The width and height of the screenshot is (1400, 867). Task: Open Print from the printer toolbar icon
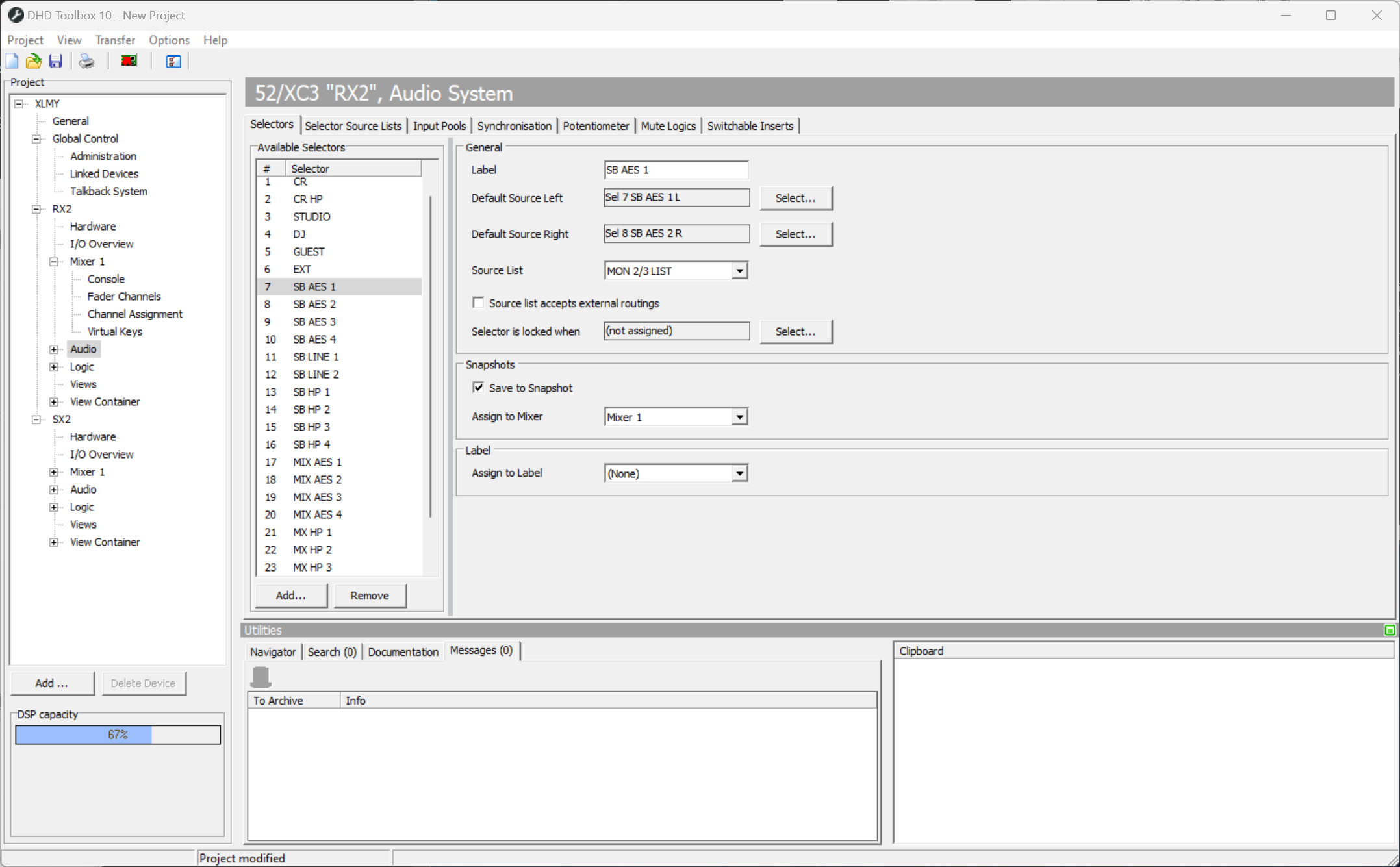pyautogui.click(x=86, y=60)
